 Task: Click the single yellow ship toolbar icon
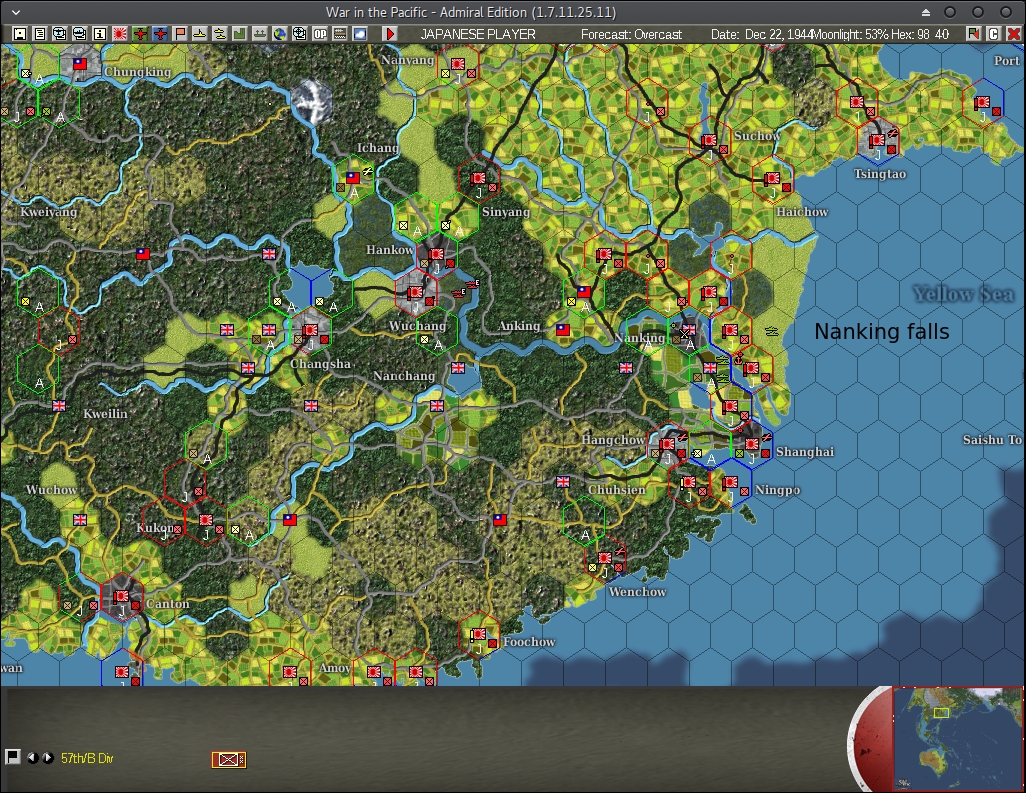[x=200, y=33]
